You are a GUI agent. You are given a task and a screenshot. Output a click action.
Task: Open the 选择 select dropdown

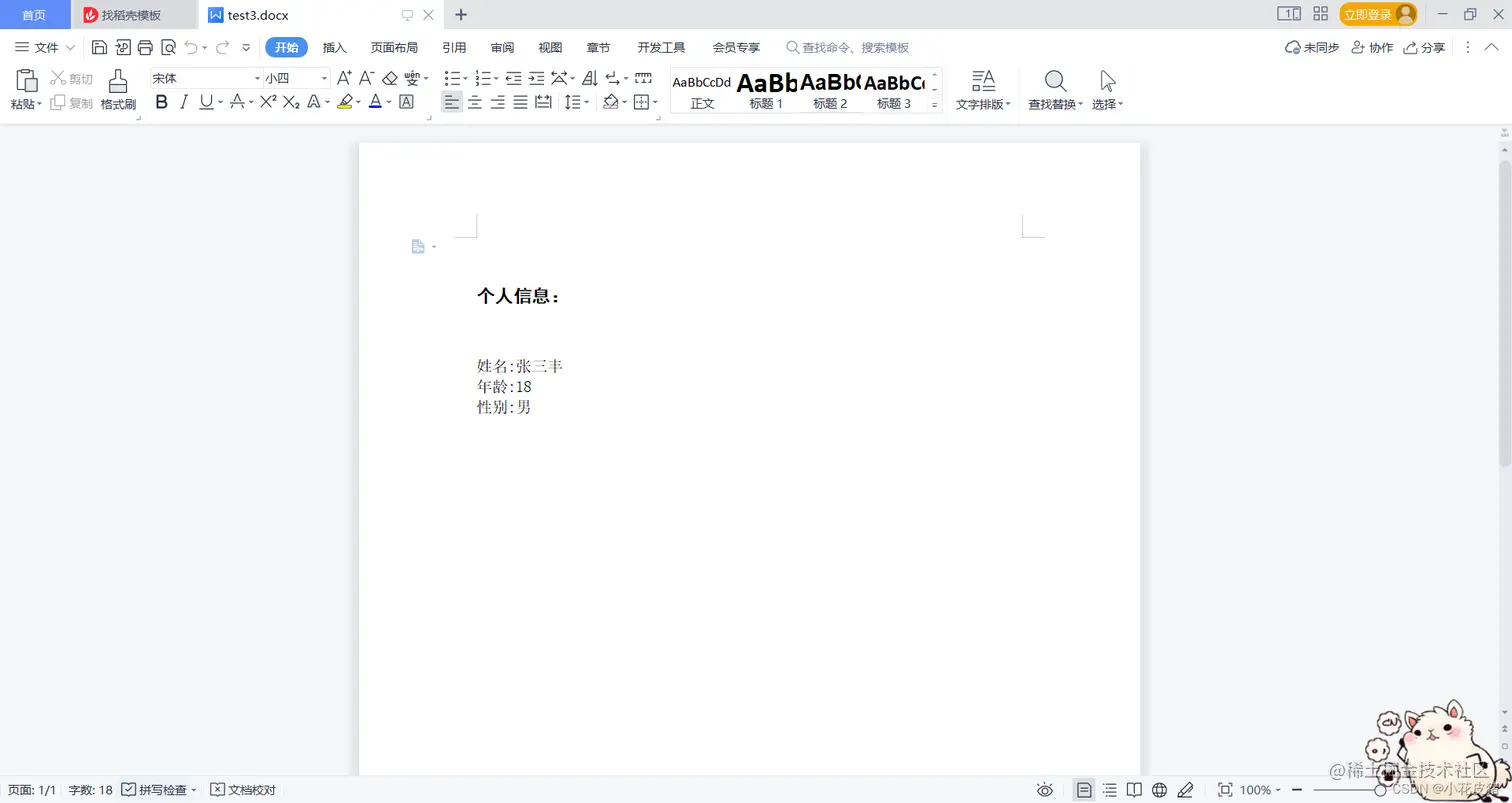coord(1107,104)
